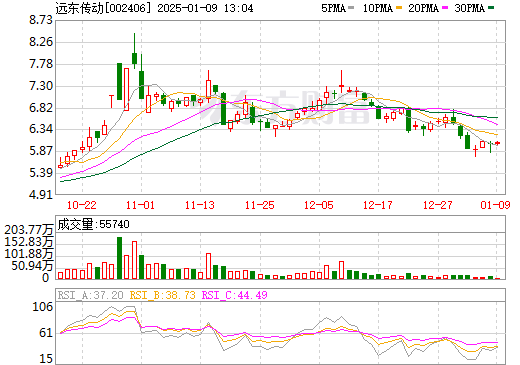The width and height of the screenshot is (520, 365).
Task: Click the 8.73 price axis label
Action: (x=41, y=20)
